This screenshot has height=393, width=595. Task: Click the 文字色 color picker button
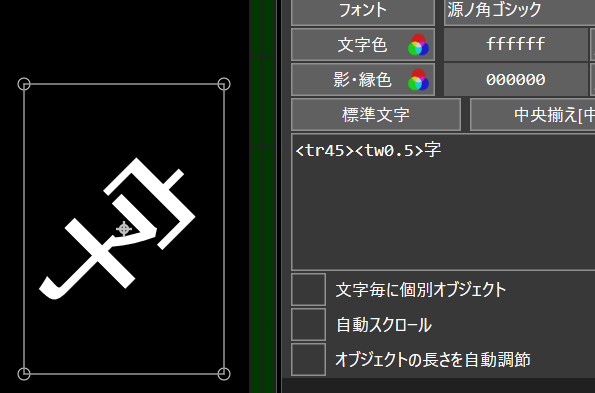(363, 44)
